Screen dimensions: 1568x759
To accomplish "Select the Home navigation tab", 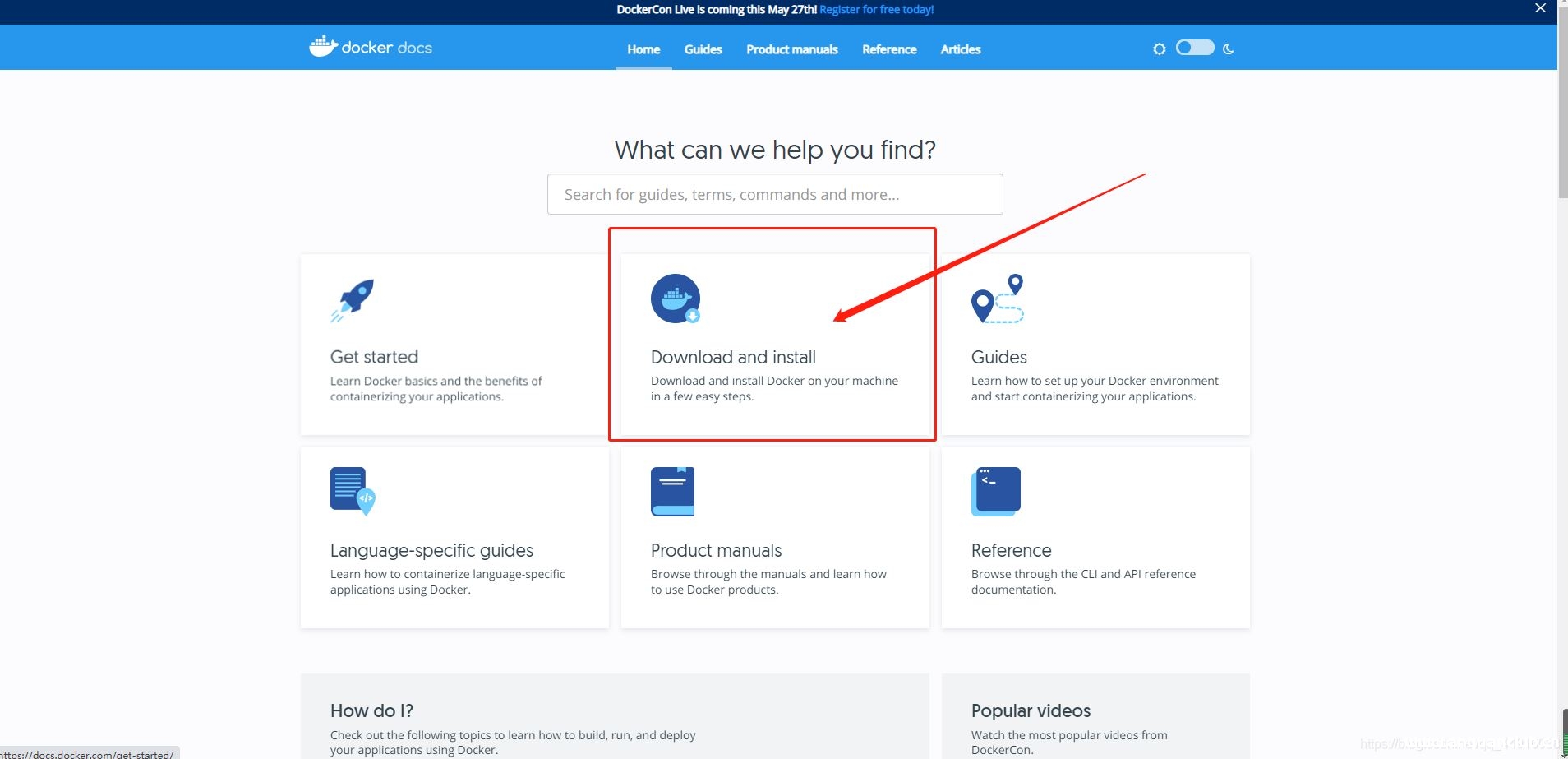I will [643, 49].
